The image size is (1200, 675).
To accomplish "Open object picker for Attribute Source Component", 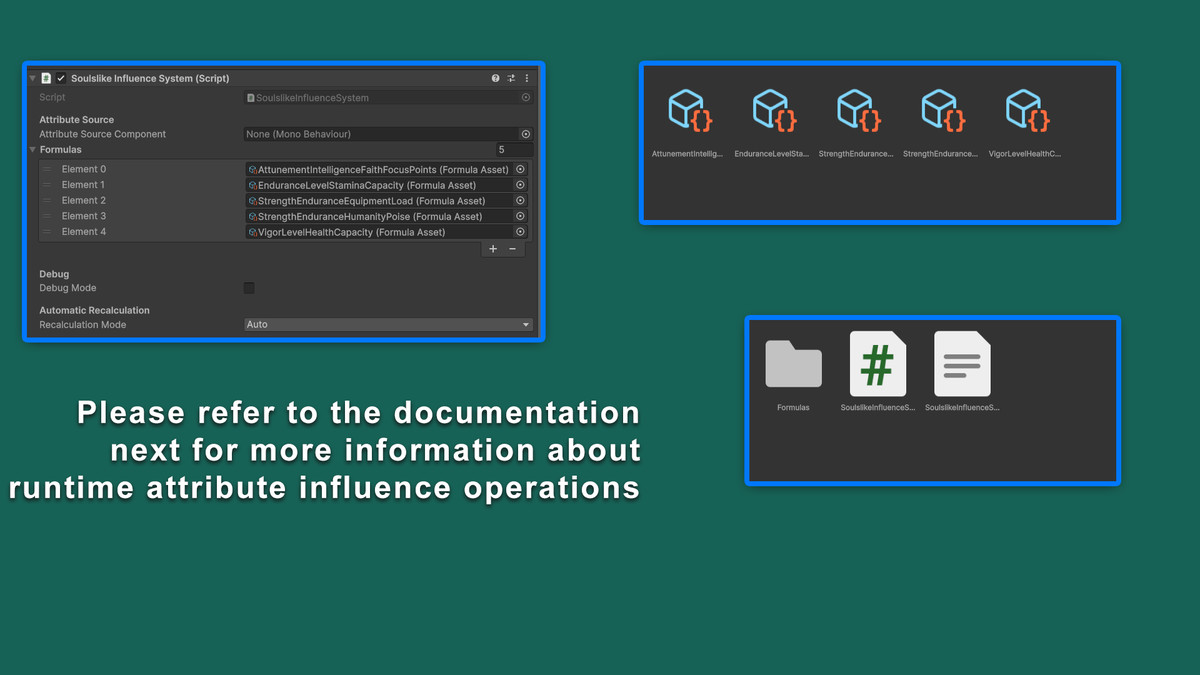I will coord(525,134).
